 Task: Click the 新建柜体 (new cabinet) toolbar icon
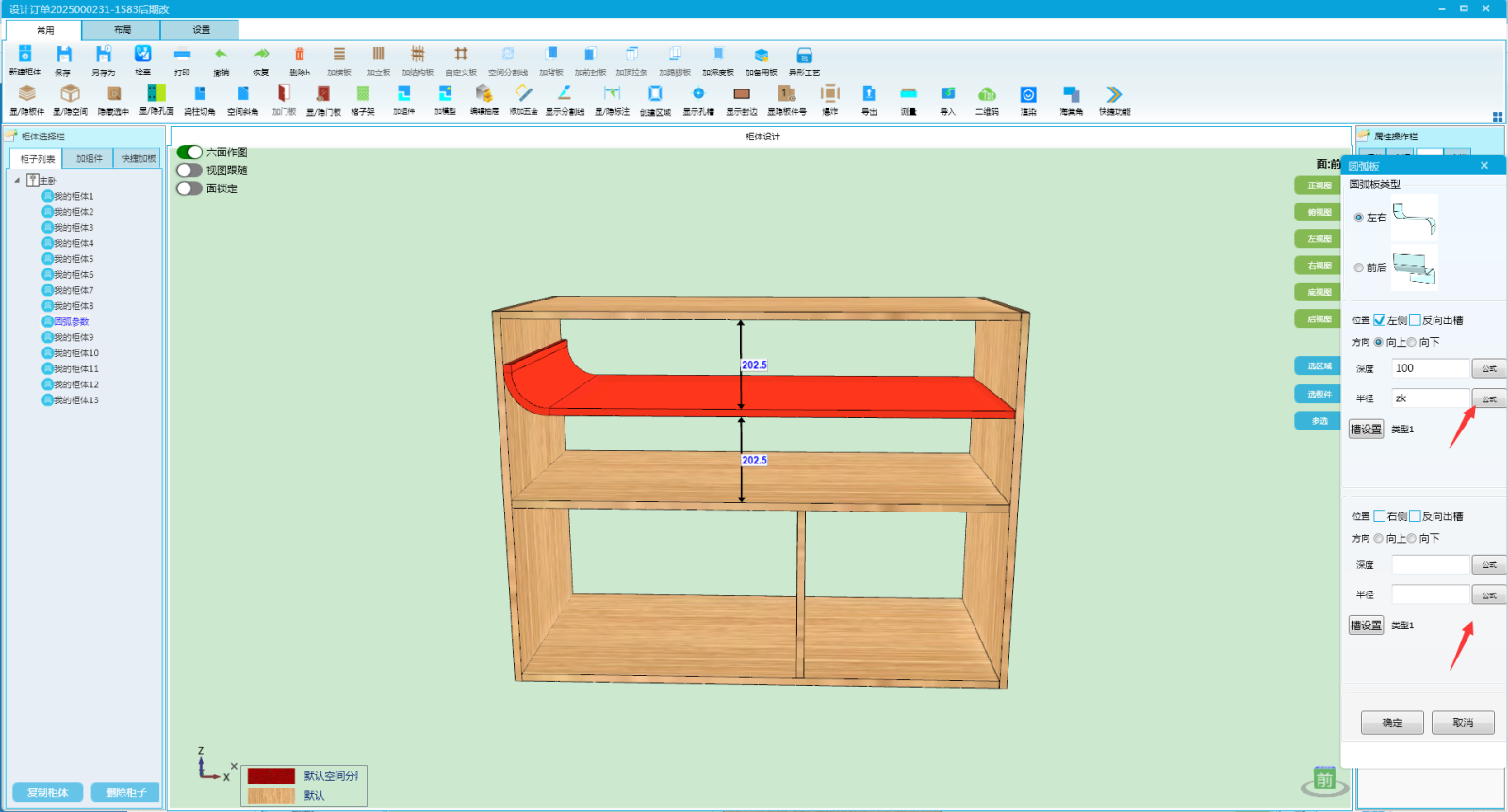point(25,56)
